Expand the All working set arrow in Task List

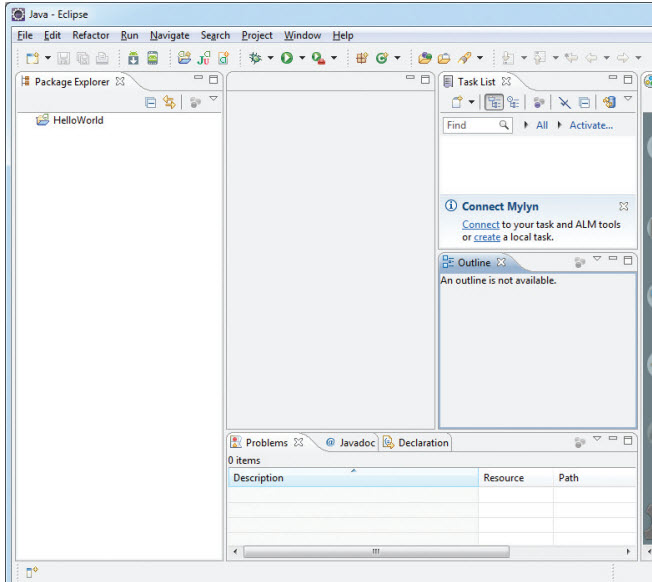pos(526,125)
